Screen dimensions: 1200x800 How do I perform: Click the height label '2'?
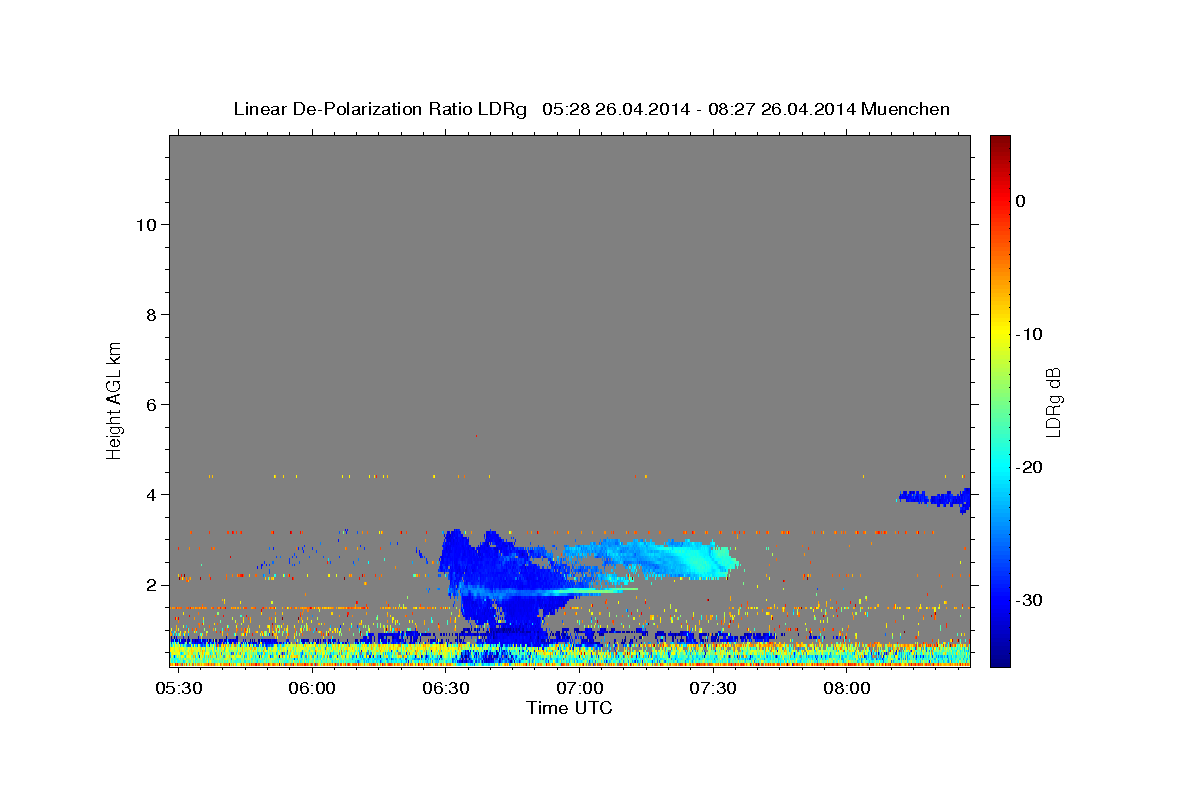click(150, 584)
